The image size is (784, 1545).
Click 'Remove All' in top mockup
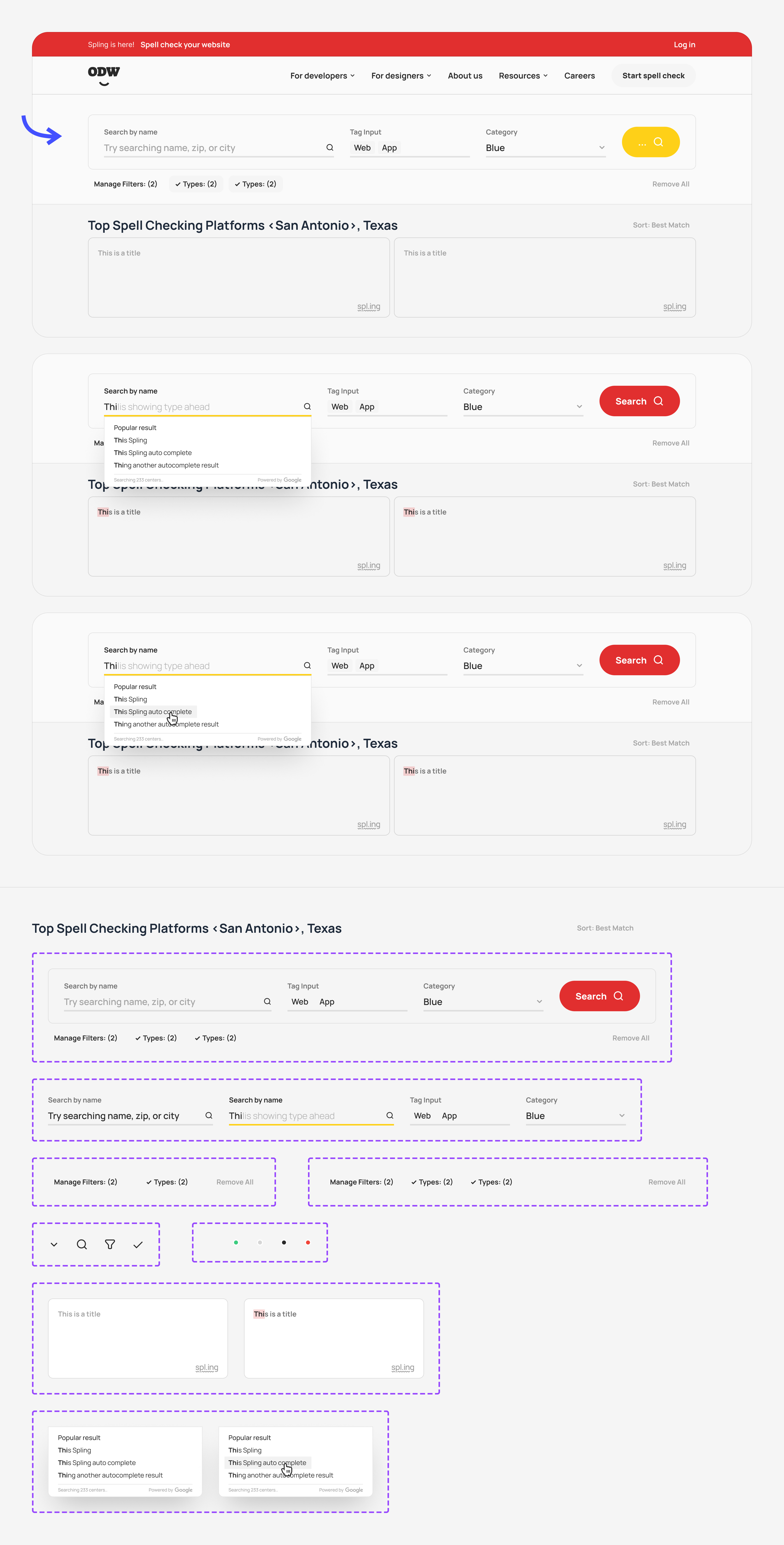point(671,184)
